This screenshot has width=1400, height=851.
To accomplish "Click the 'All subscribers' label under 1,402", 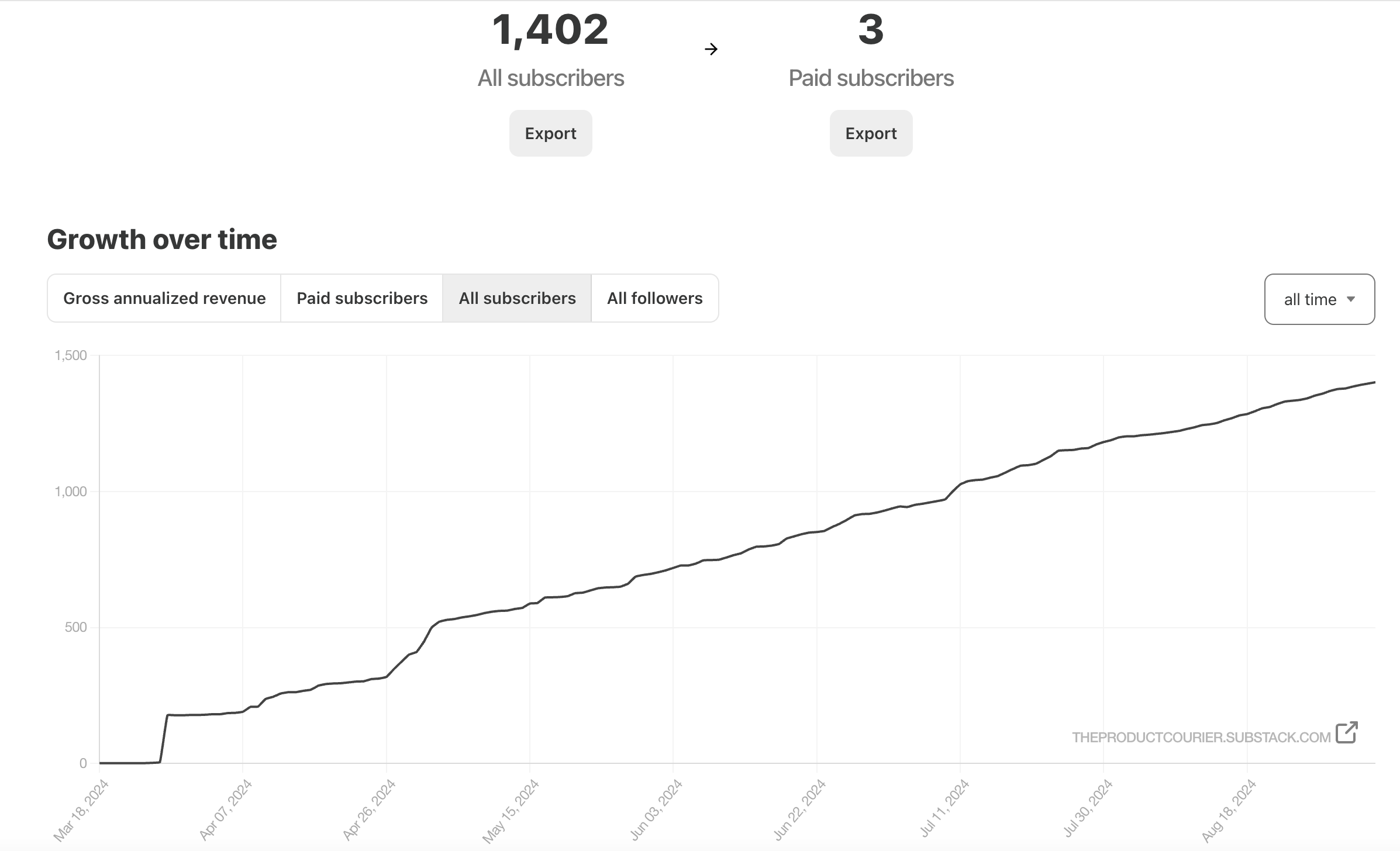I will point(550,78).
